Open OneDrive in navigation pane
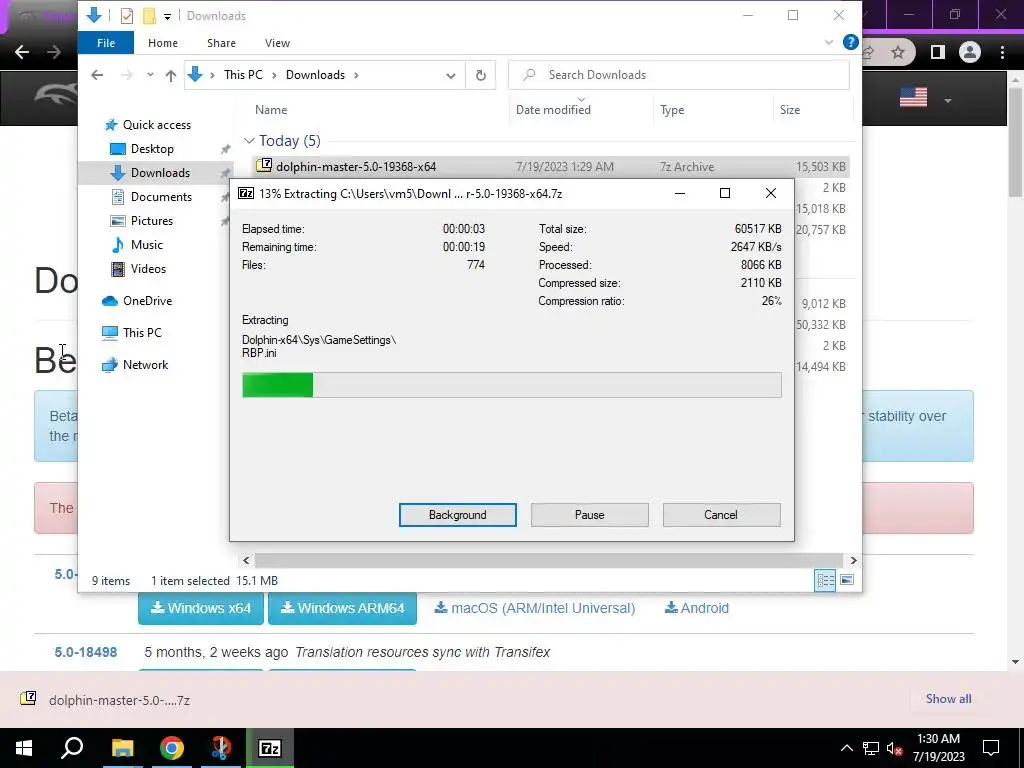 (x=148, y=301)
